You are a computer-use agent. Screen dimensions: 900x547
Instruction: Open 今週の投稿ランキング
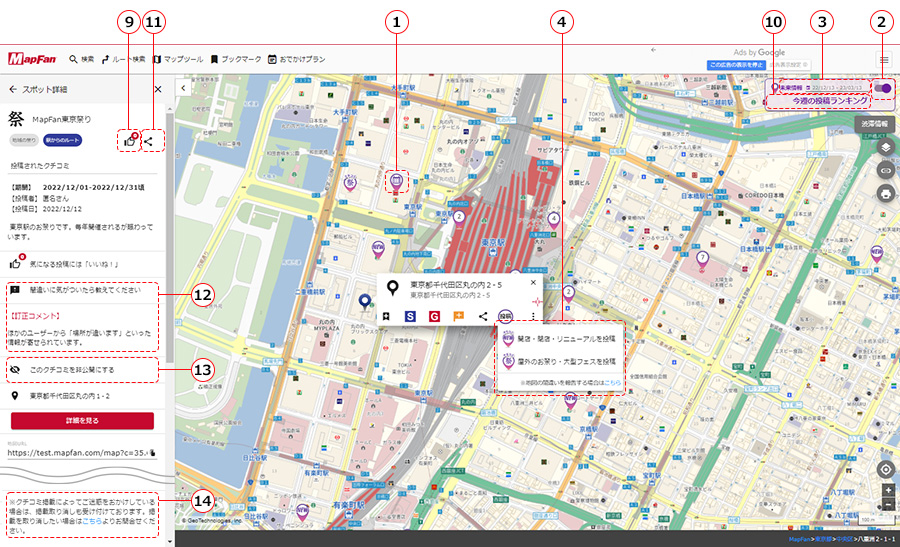coord(829,101)
